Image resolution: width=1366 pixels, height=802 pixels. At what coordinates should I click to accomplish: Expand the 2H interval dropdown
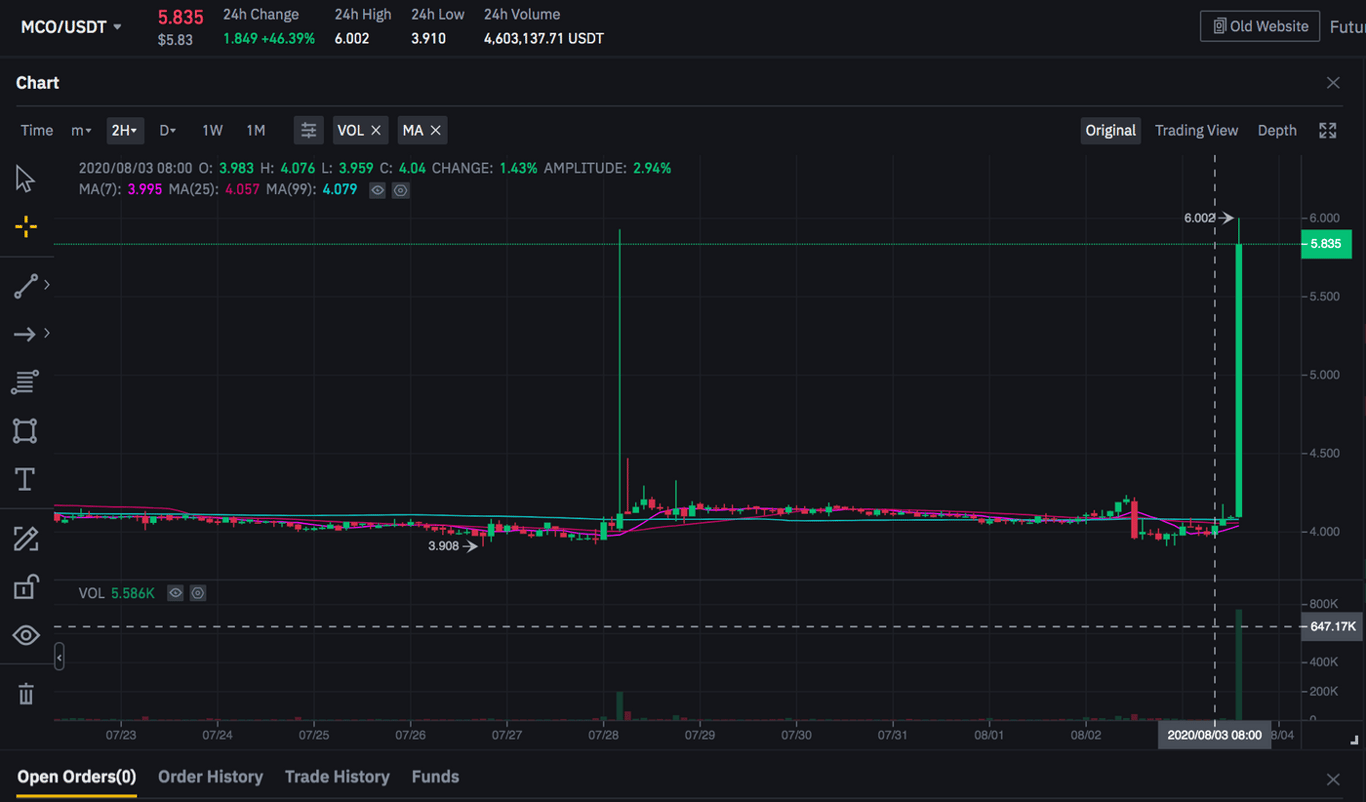[x=125, y=130]
